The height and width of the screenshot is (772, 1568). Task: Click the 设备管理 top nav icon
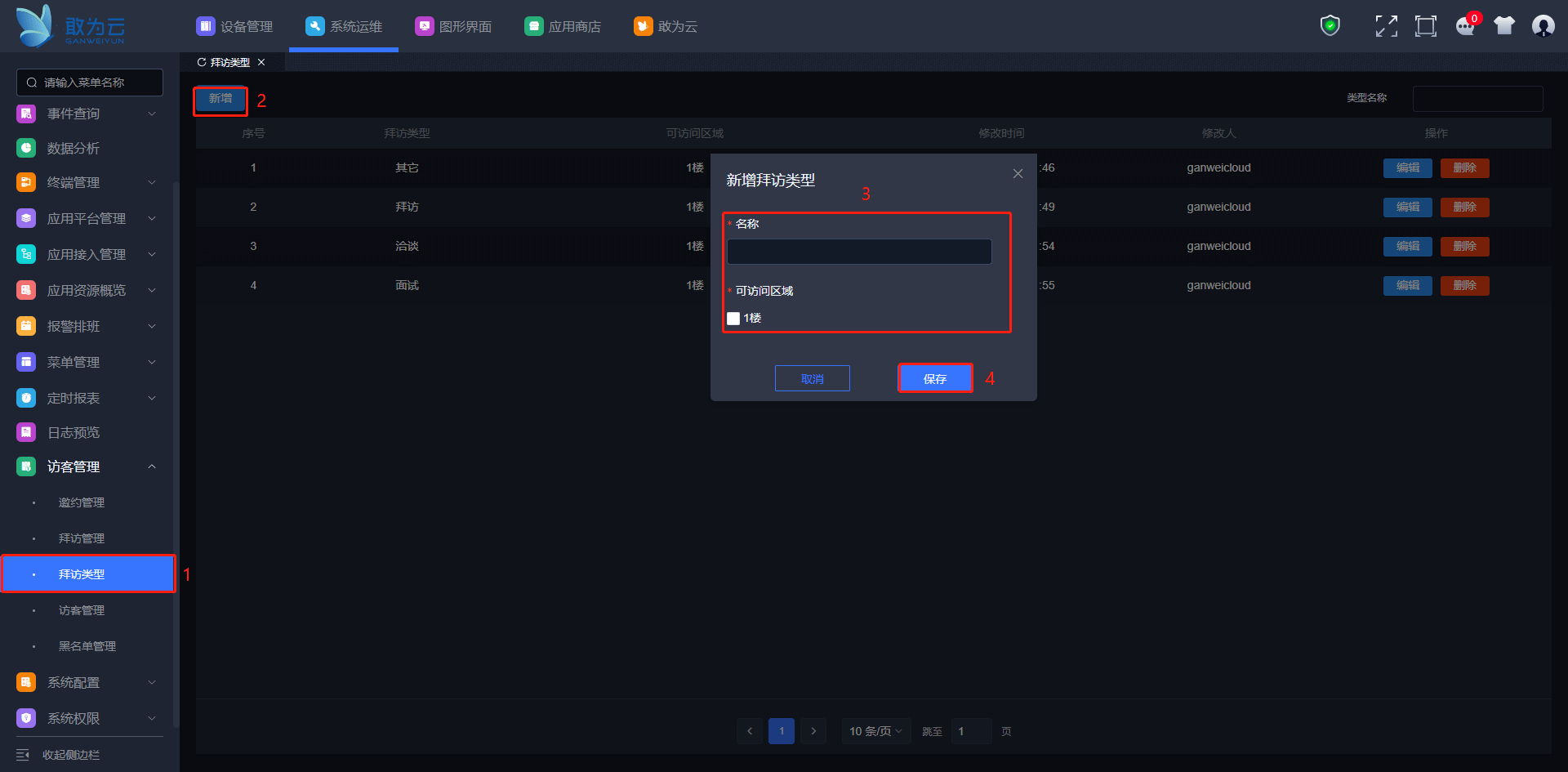205,26
